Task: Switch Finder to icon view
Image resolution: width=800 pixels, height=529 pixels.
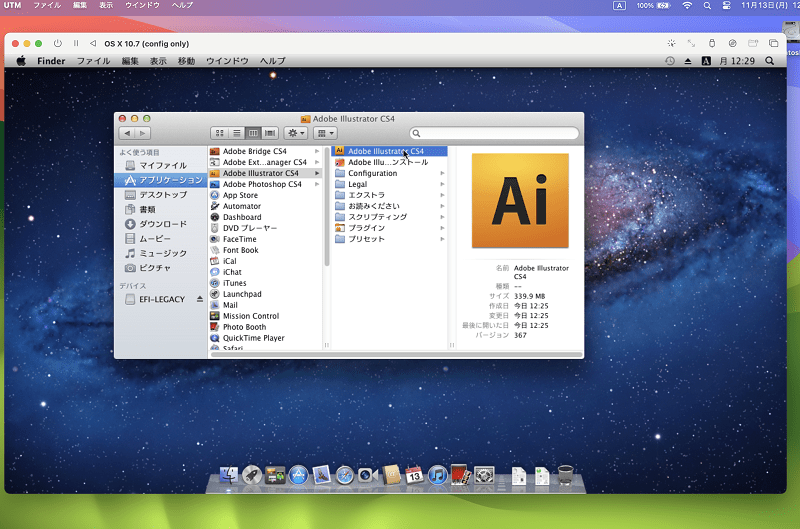Action: 219,133
